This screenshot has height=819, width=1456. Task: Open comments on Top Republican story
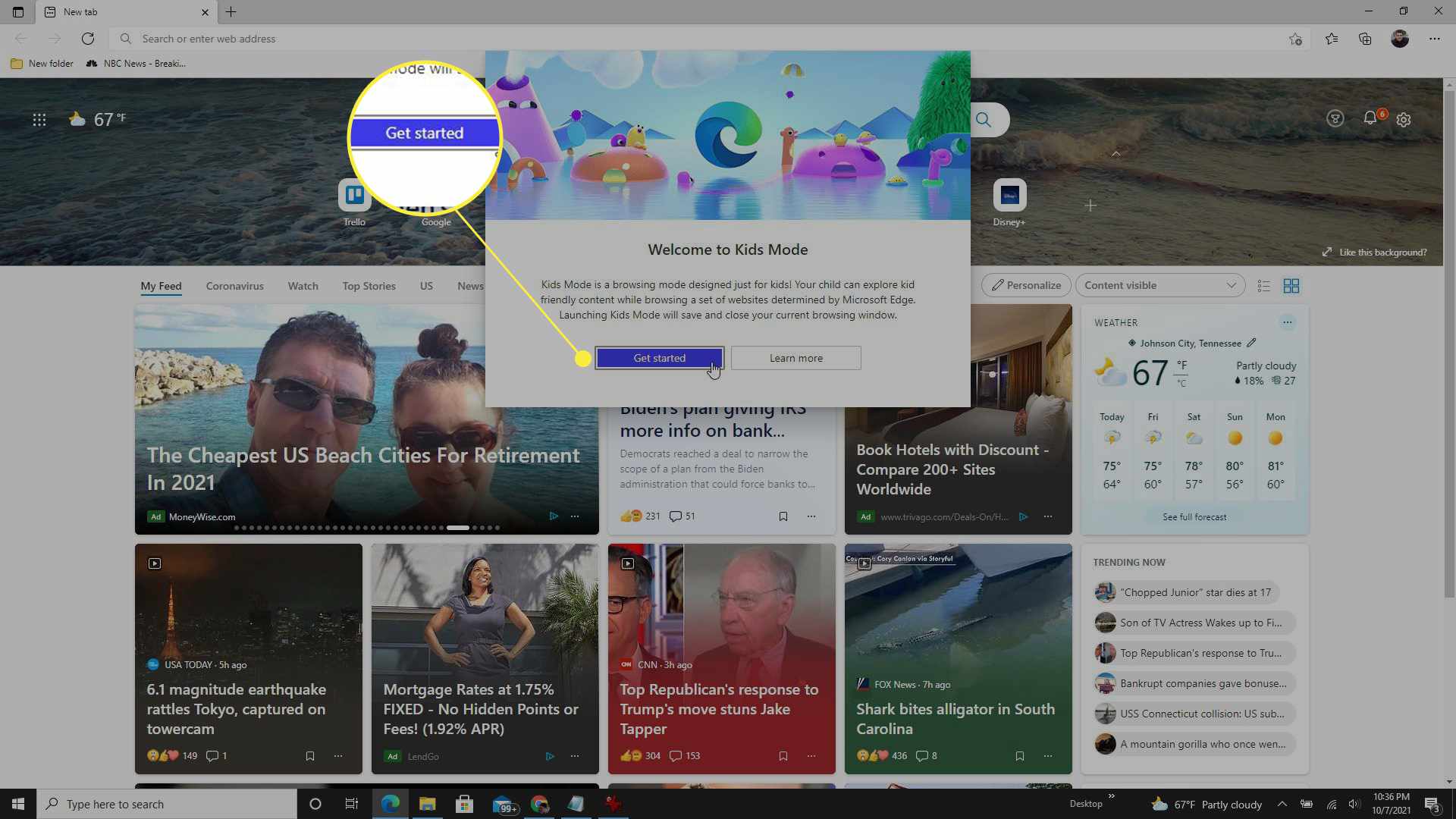(x=684, y=756)
